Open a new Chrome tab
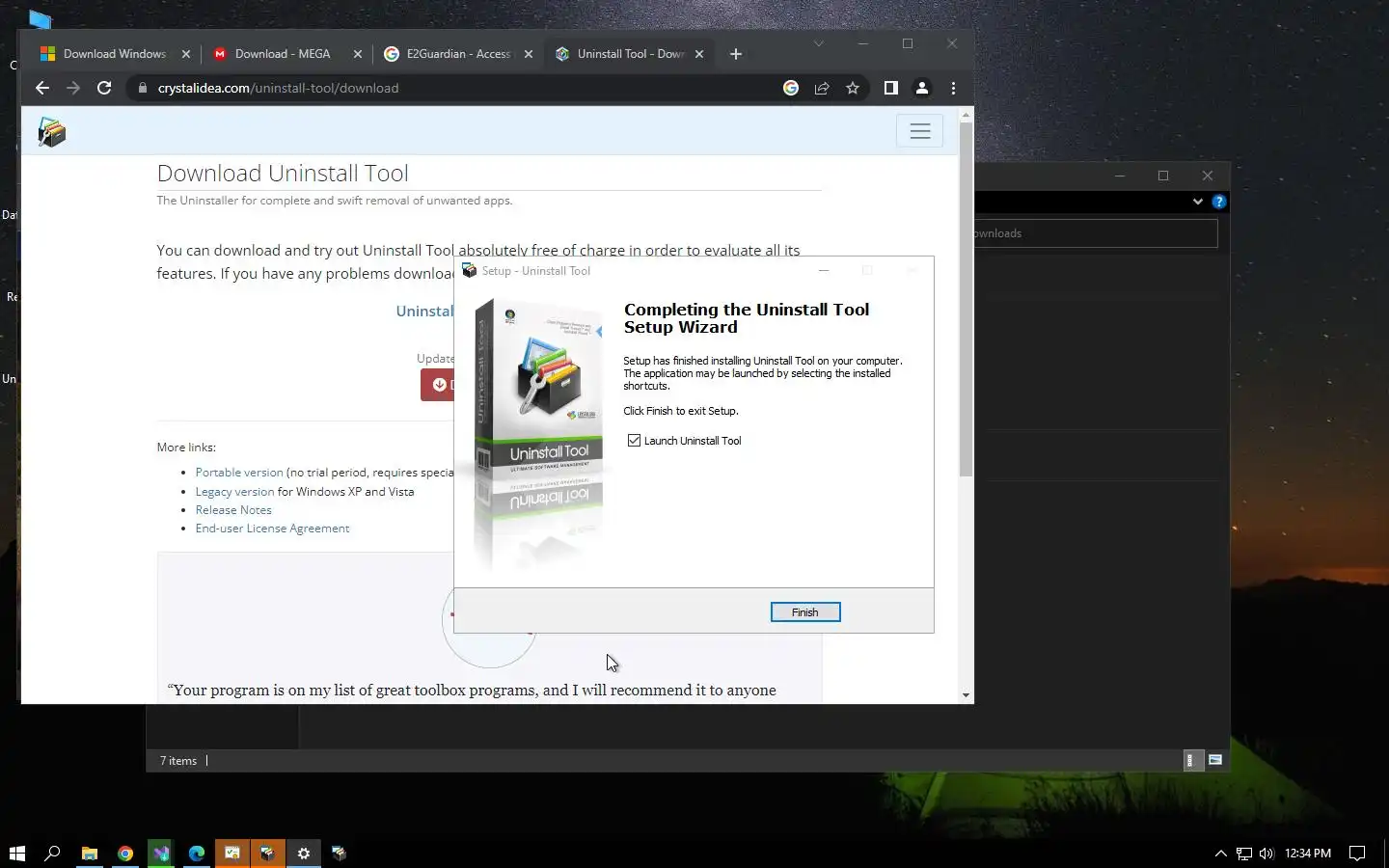This screenshot has height=868, width=1389. pyautogui.click(x=736, y=54)
